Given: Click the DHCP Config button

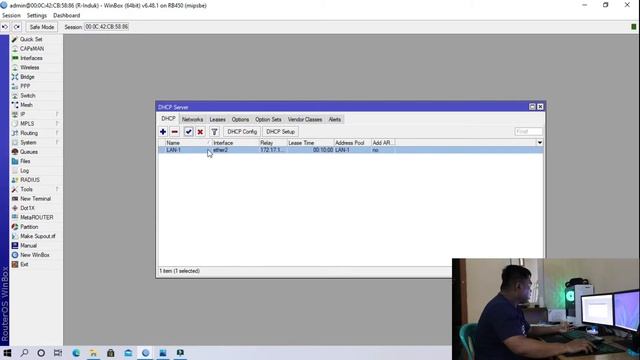Looking at the screenshot, I should click(242, 132).
